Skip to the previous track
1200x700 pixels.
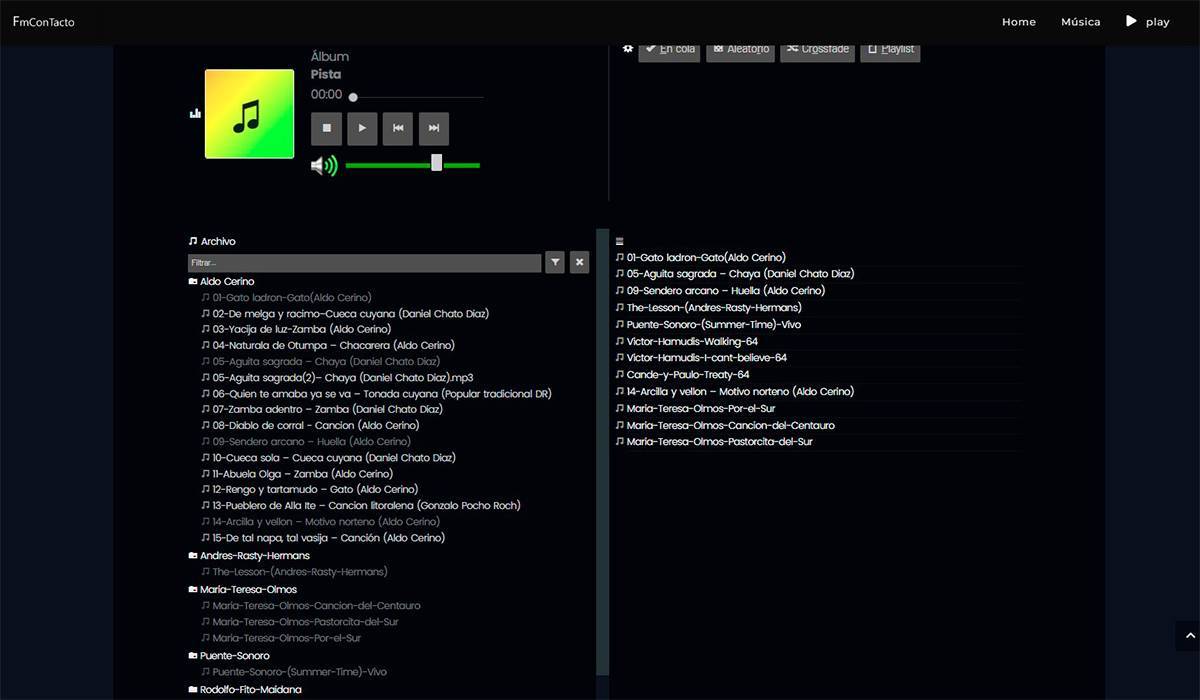pos(397,129)
